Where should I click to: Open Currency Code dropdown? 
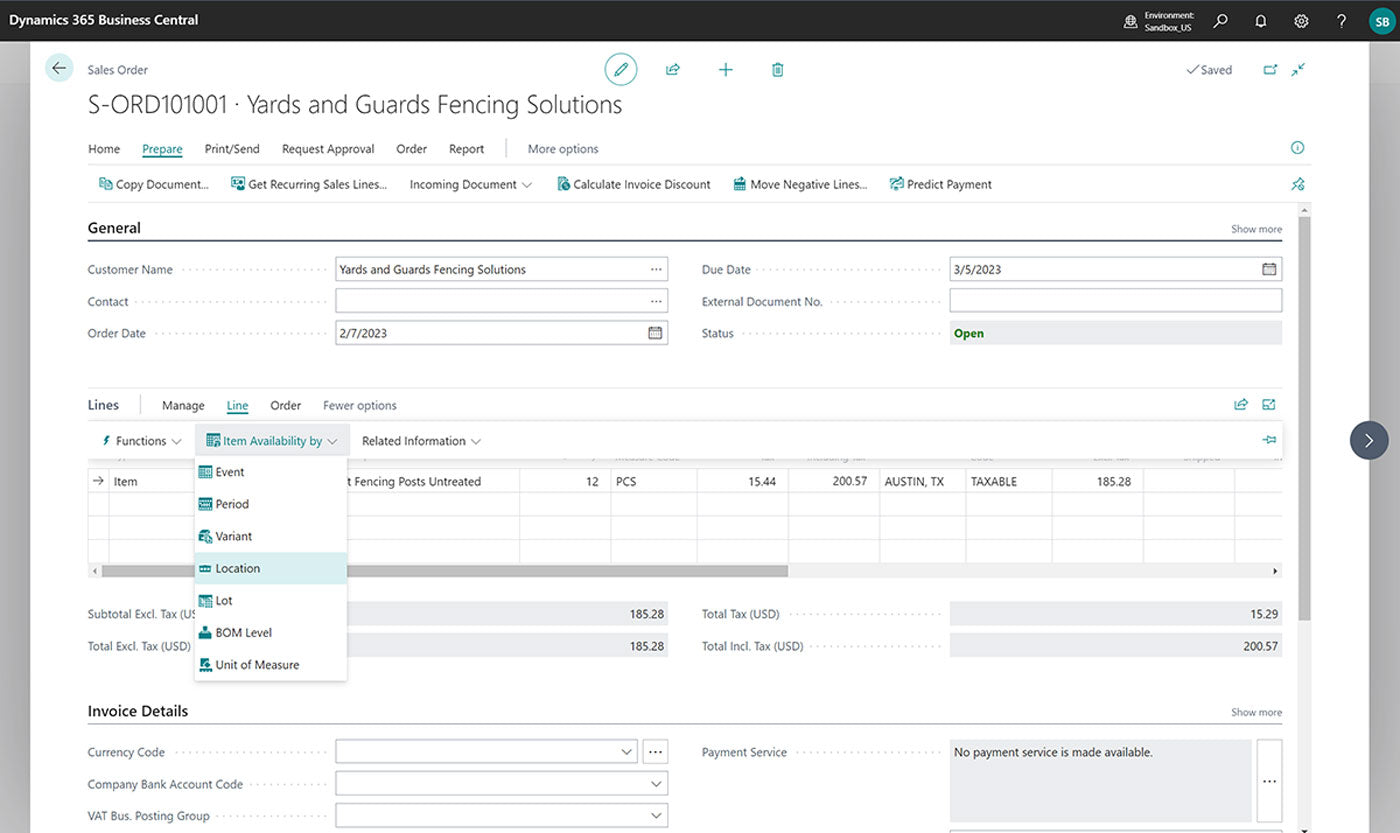click(627, 752)
